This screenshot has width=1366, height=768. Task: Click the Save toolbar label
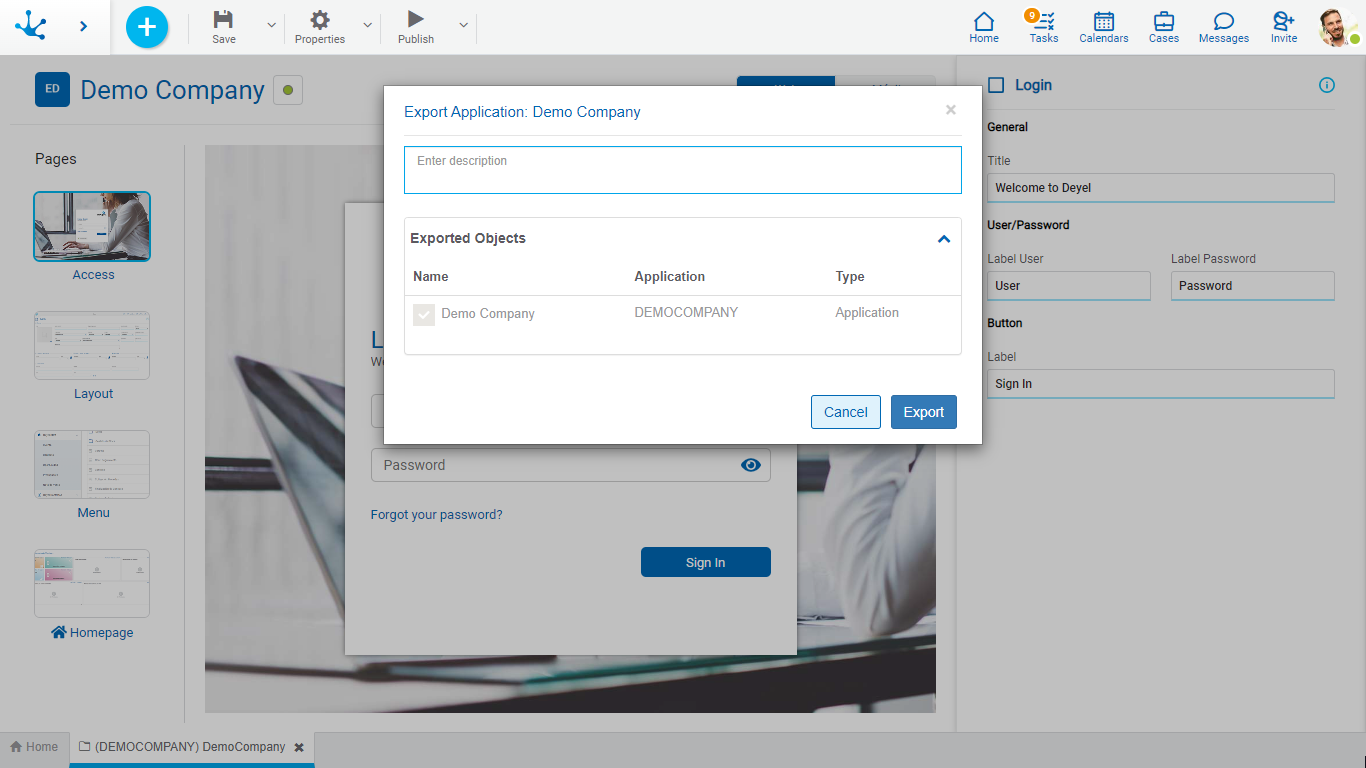224,39
